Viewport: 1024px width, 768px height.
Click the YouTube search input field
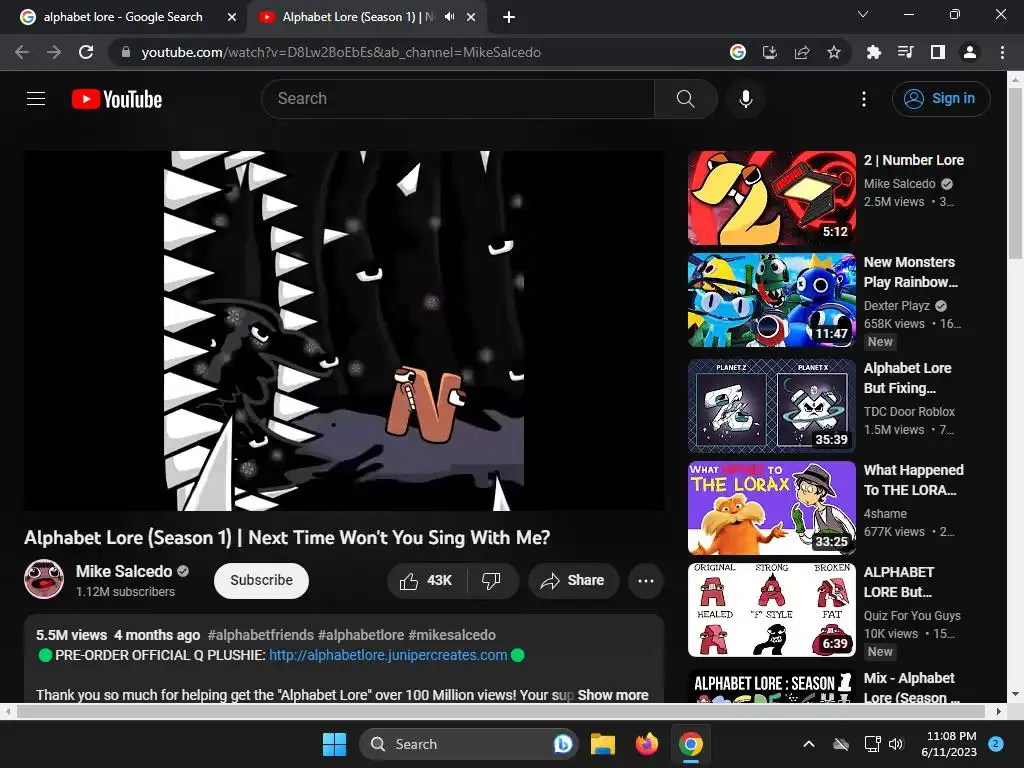pyautogui.click(x=458, y=99)
